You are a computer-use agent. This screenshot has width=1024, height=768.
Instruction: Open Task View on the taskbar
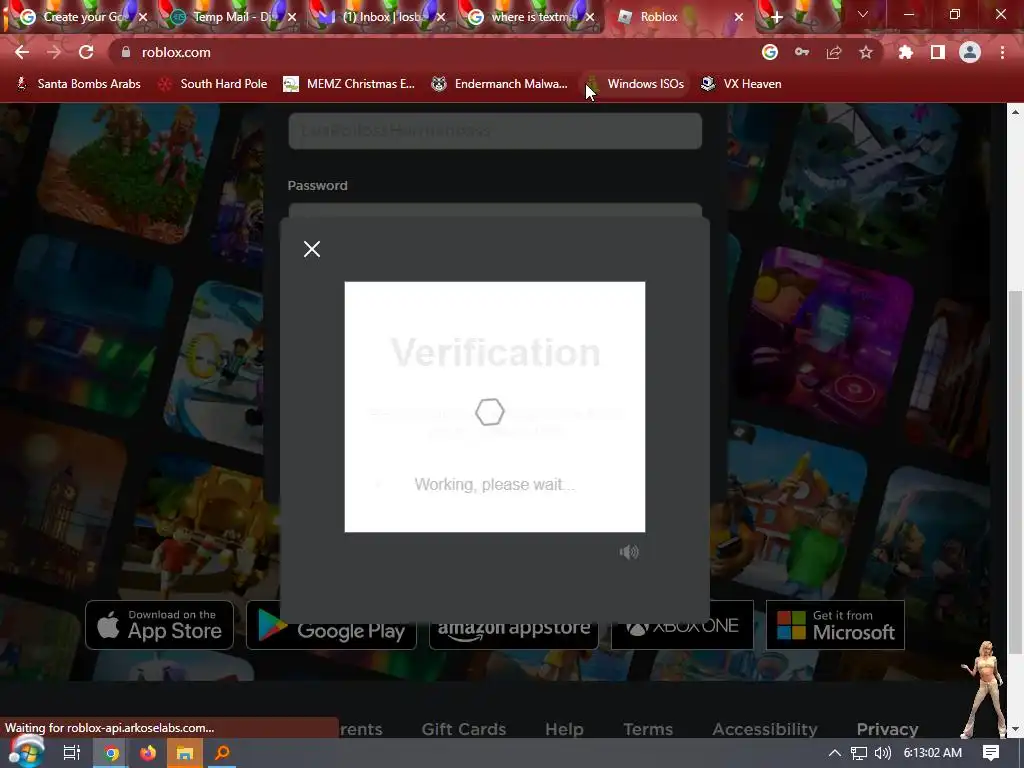click(71, 753)
